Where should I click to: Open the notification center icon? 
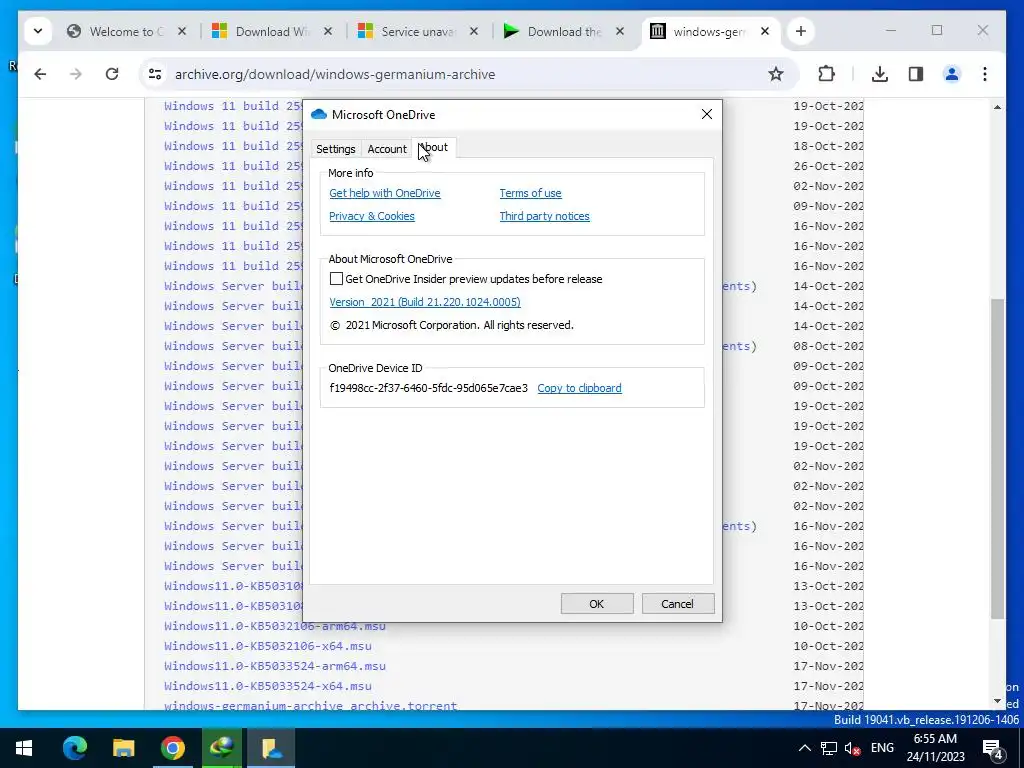point(993,748)
